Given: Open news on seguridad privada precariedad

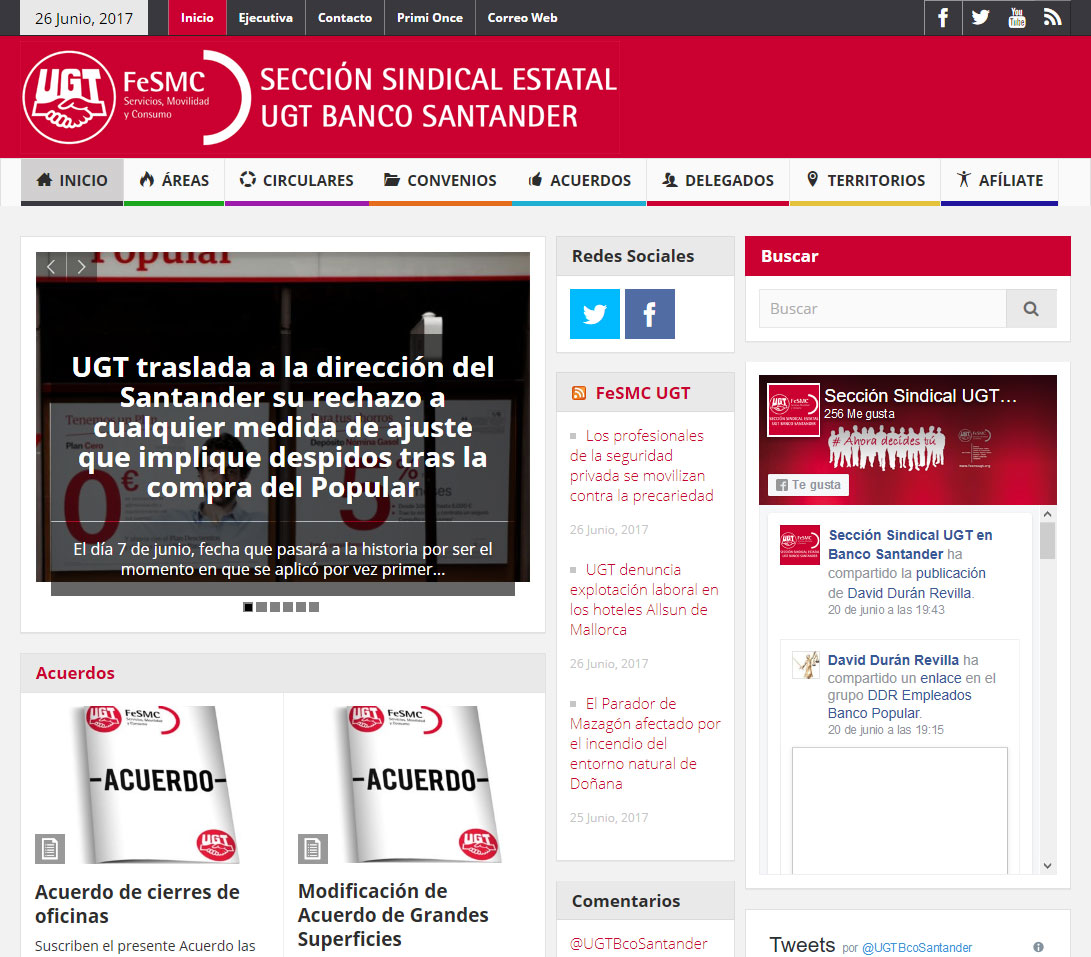Looking at the screenshot, I should pos(642,466).
